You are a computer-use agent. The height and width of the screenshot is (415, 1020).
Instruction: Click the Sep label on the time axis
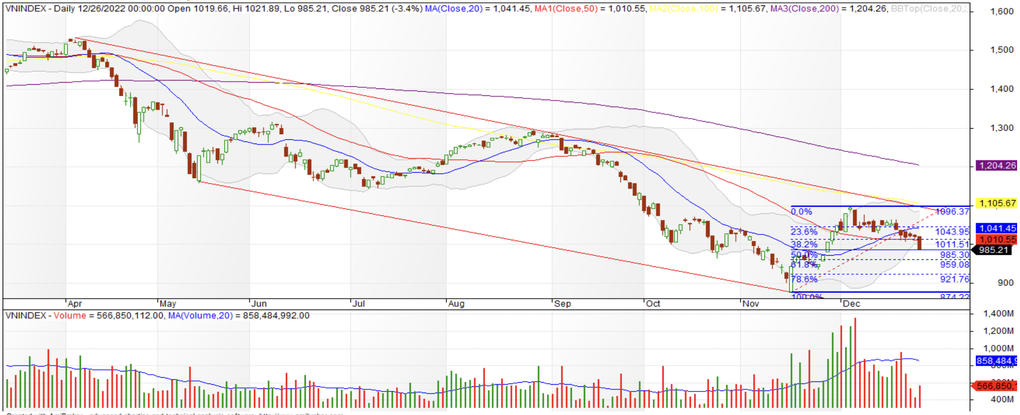[561, 302]
